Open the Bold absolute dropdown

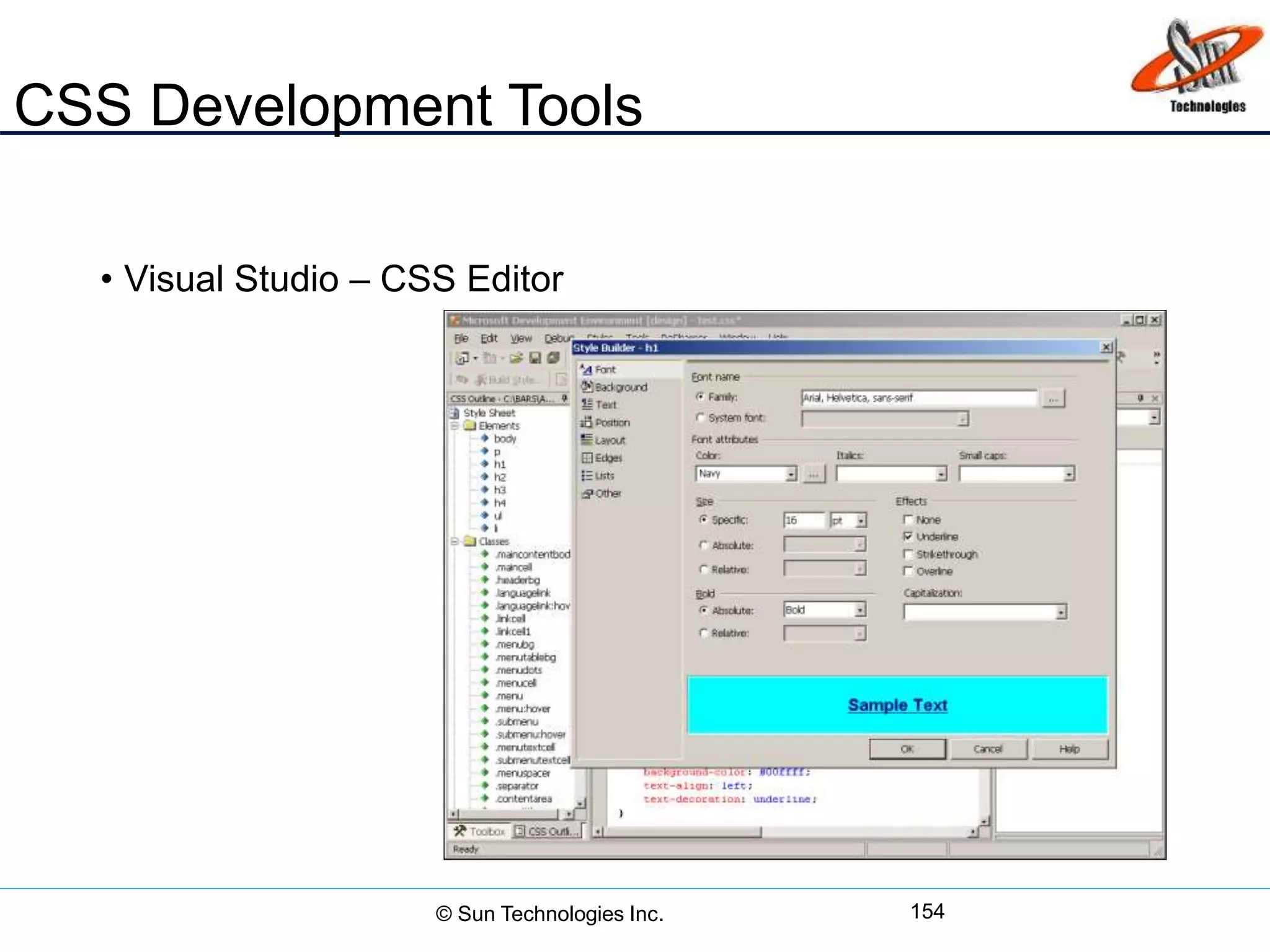(860, 610)
